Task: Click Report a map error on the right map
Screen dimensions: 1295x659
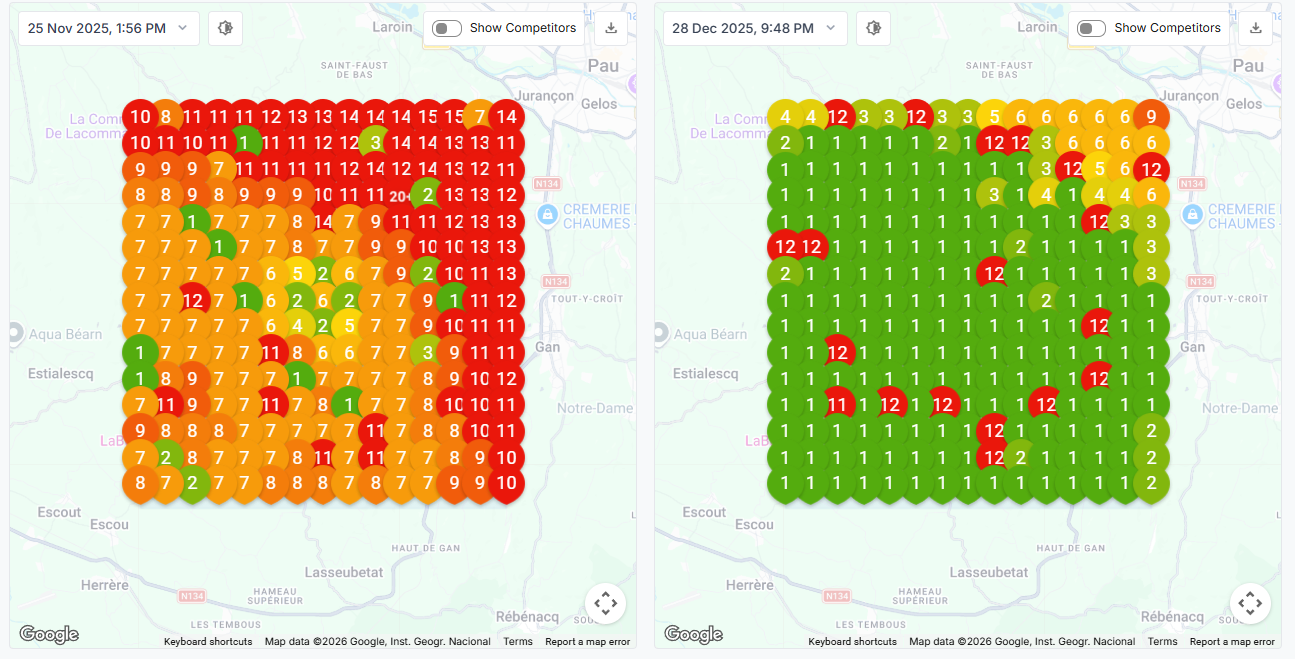Action: pyautogui.click(x=1232, y=641)
